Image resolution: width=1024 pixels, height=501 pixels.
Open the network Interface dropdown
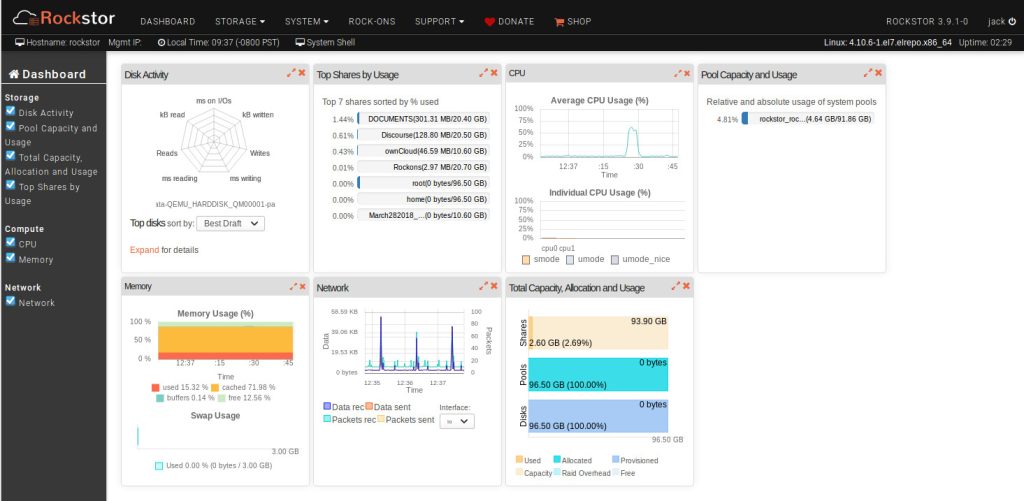[x=457, y=421]
